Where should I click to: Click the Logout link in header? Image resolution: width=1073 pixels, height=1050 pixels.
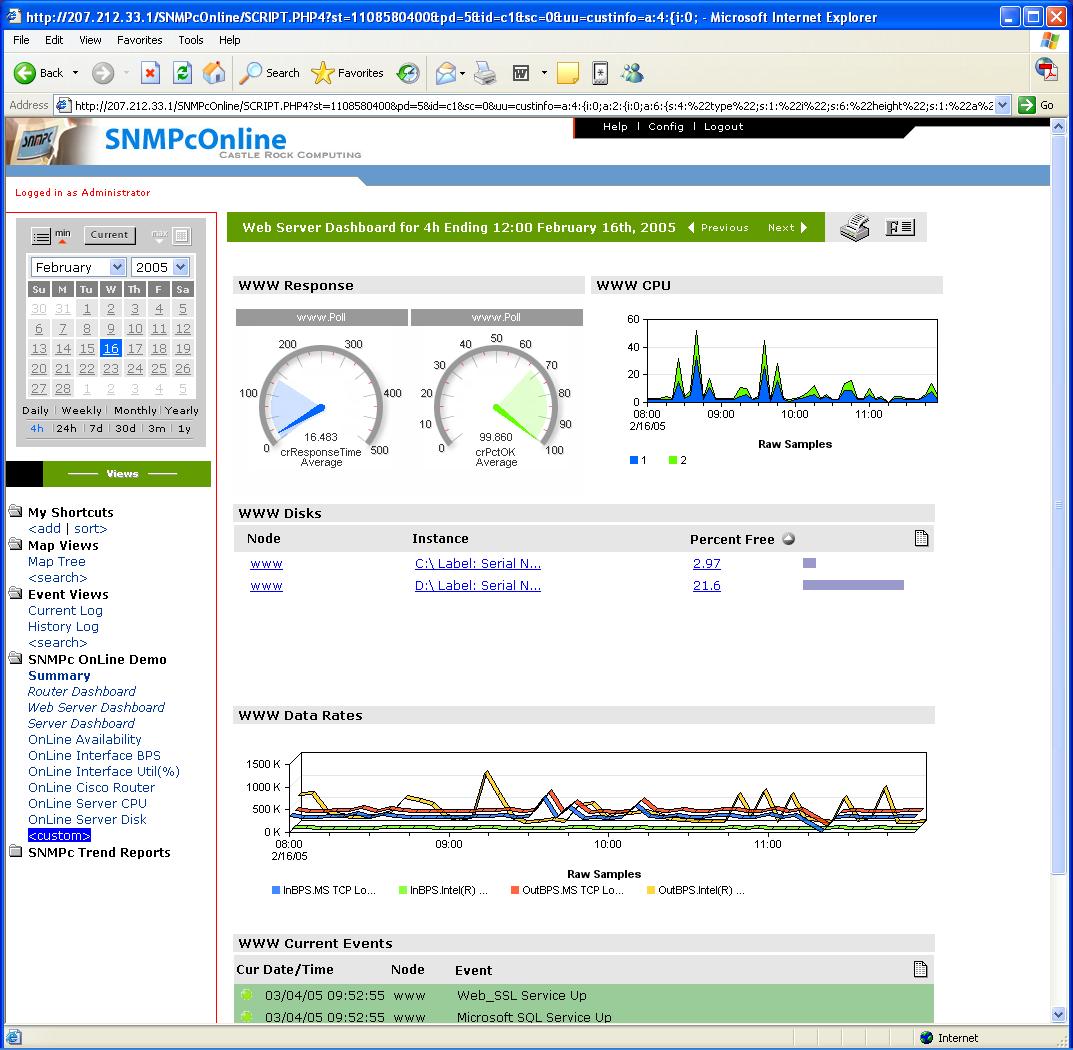723,126
